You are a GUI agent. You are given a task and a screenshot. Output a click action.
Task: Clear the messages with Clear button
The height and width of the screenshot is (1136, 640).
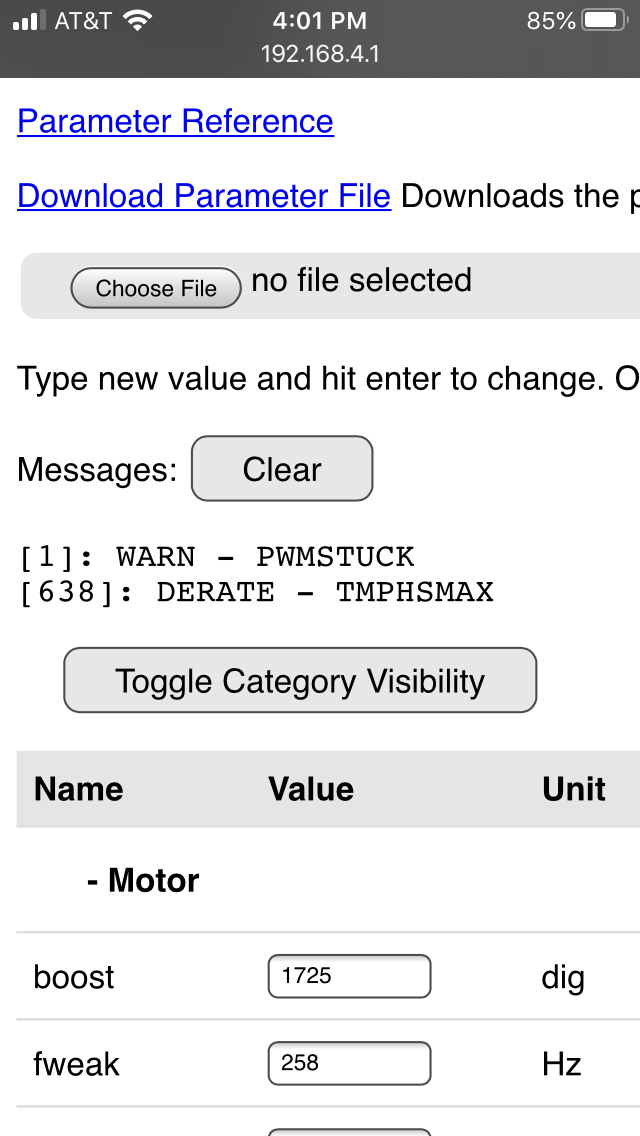point(281,469)
